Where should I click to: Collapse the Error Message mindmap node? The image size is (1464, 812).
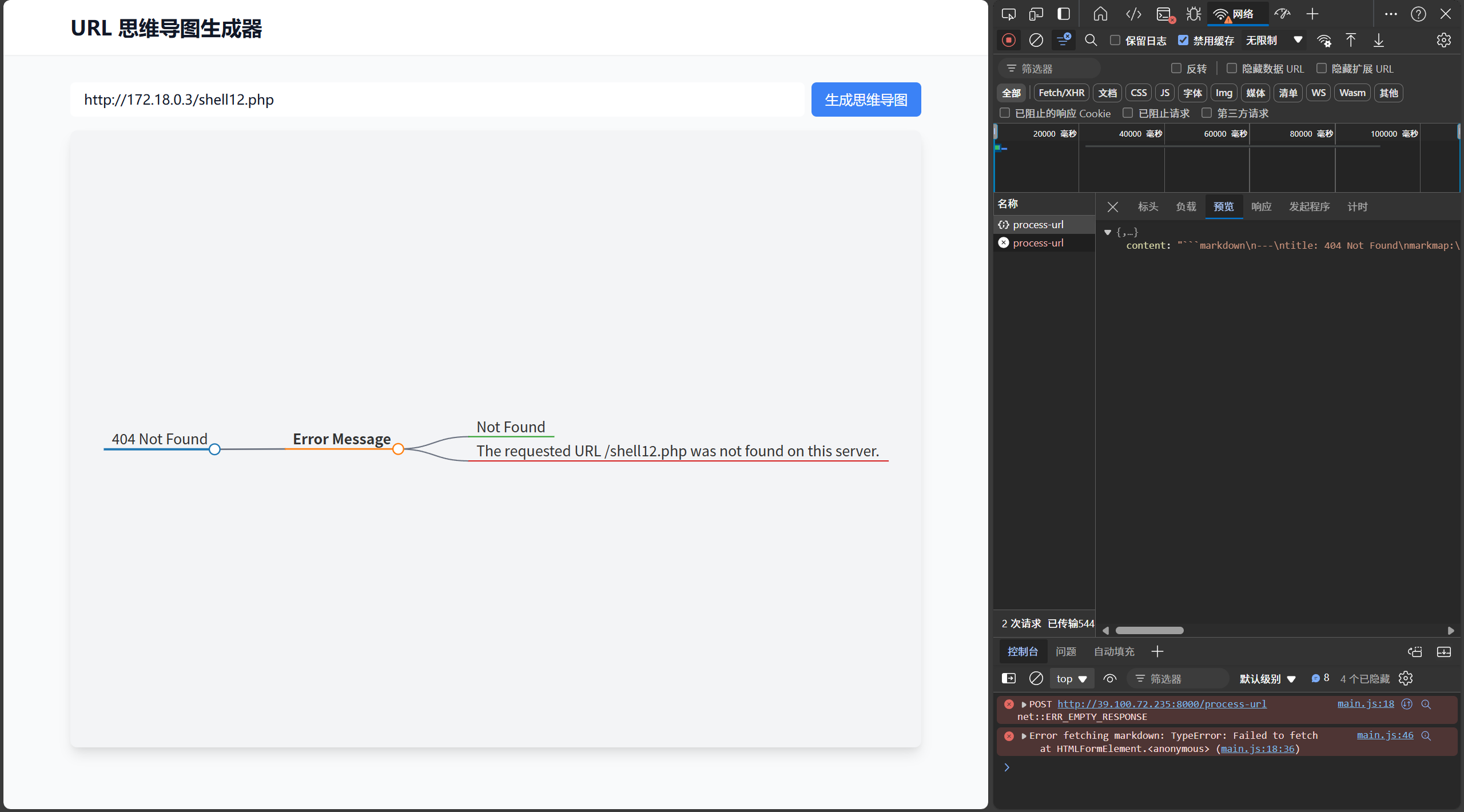(x=399, y=449)
